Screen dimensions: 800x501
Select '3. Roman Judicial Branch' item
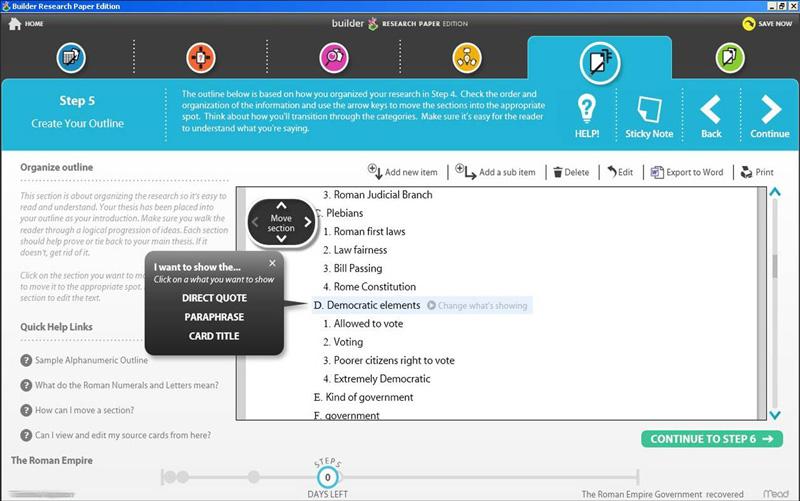coord(378,195)
